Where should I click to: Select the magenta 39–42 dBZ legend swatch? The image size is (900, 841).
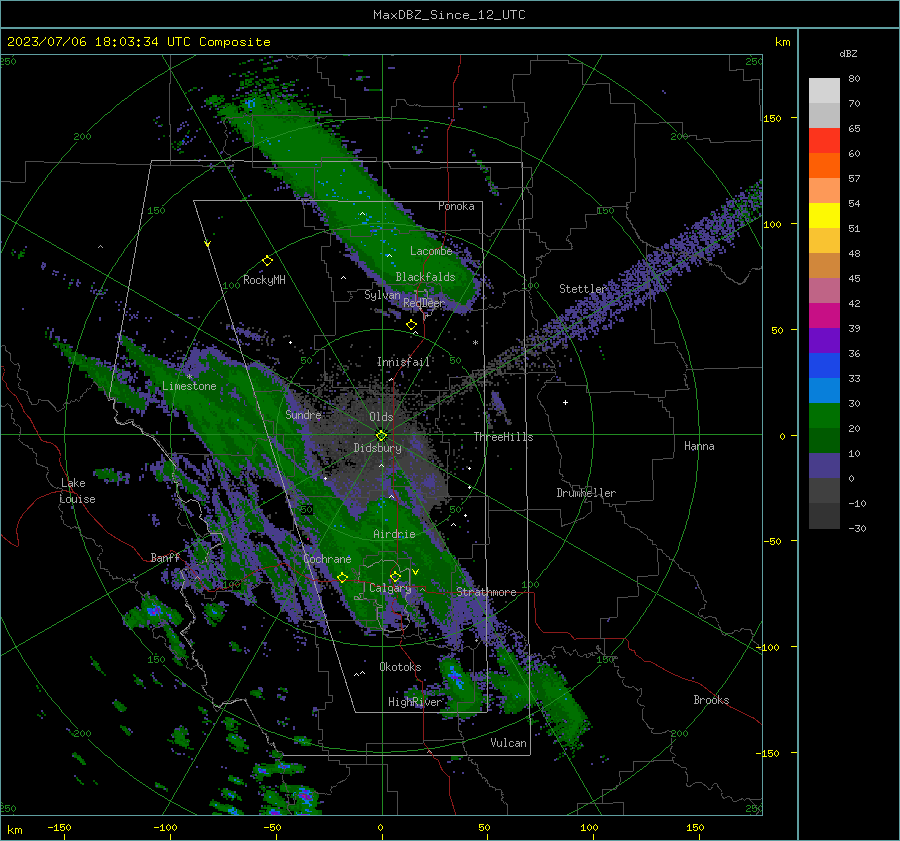pyautogui.click(x=824, y=316)
